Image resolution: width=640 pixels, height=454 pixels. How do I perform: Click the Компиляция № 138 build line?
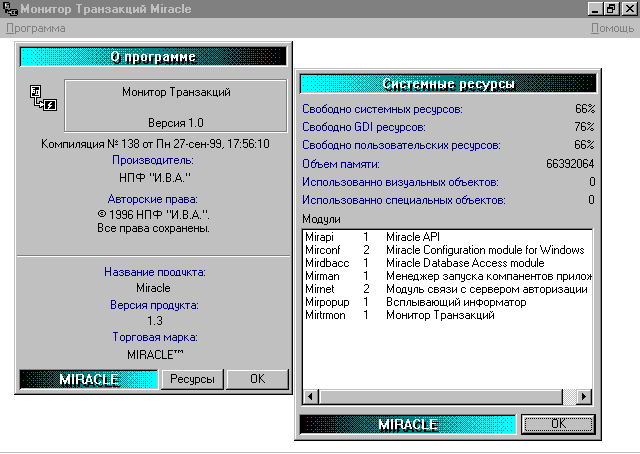155,144
